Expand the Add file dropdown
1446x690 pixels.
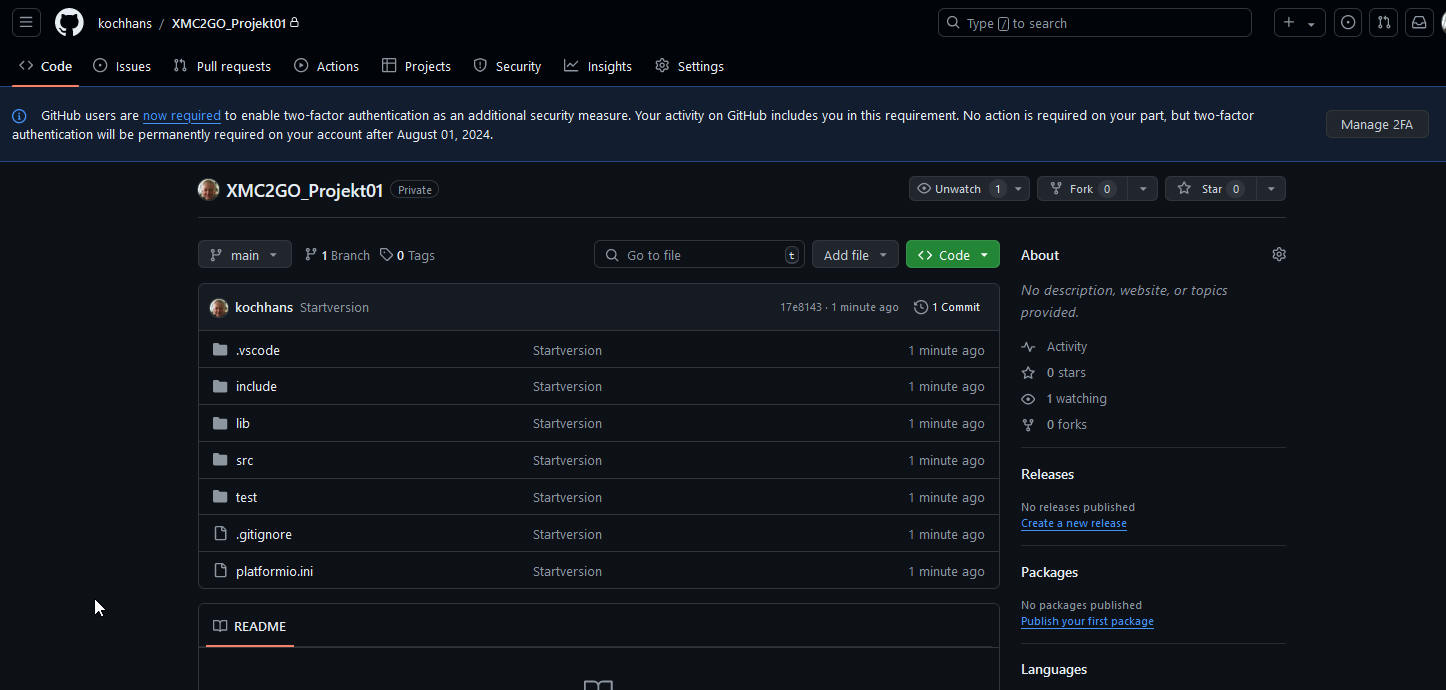(x=855, y=255)
